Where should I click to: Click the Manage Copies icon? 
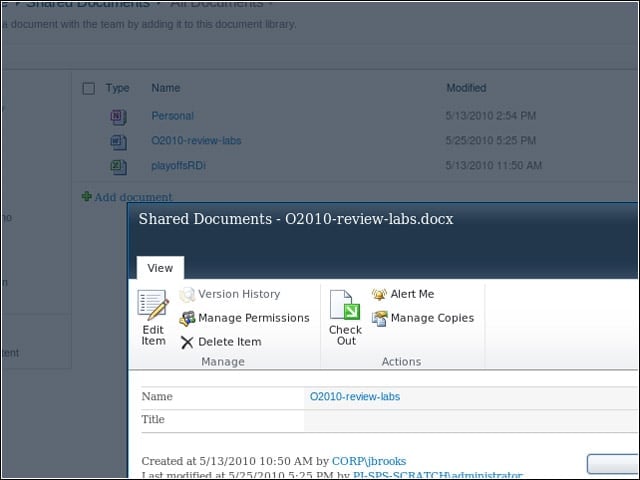tap(379, 318)
